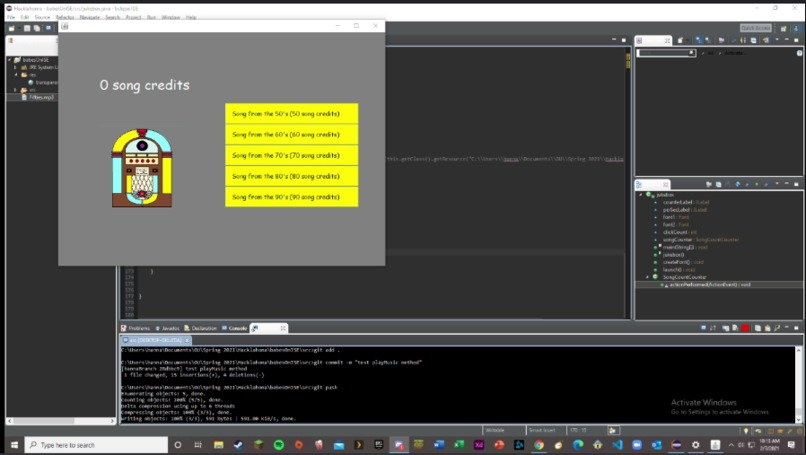Buy a 50's song for 50 credits

pyautogui.click(x=291, y=114)
